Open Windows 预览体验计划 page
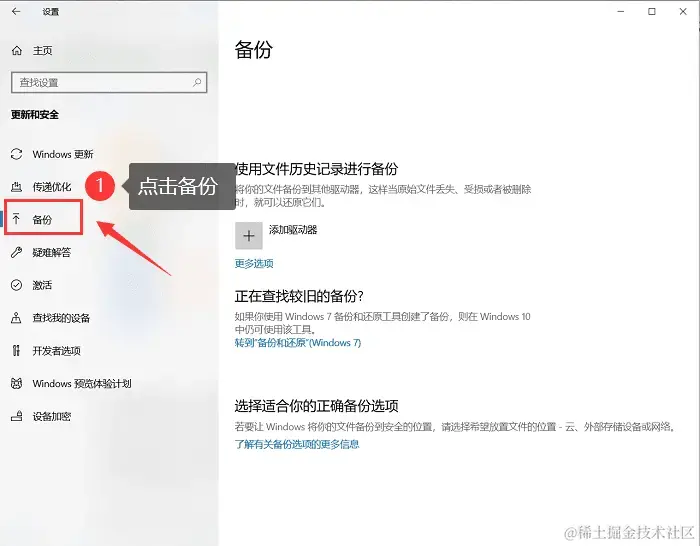Image resolution: width=700 pixels, height=546 pixels. pyautogui.click(x=82, y=383)
